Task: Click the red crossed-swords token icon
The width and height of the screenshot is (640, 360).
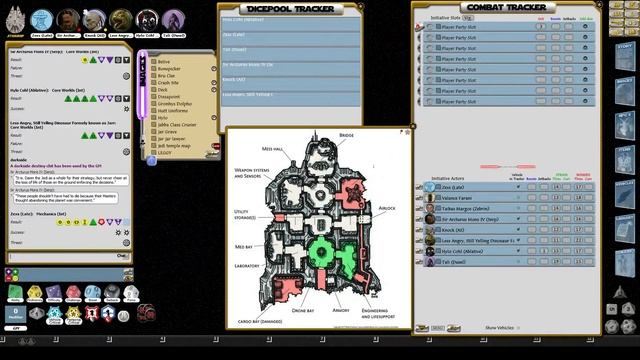Action: [92, 314]
